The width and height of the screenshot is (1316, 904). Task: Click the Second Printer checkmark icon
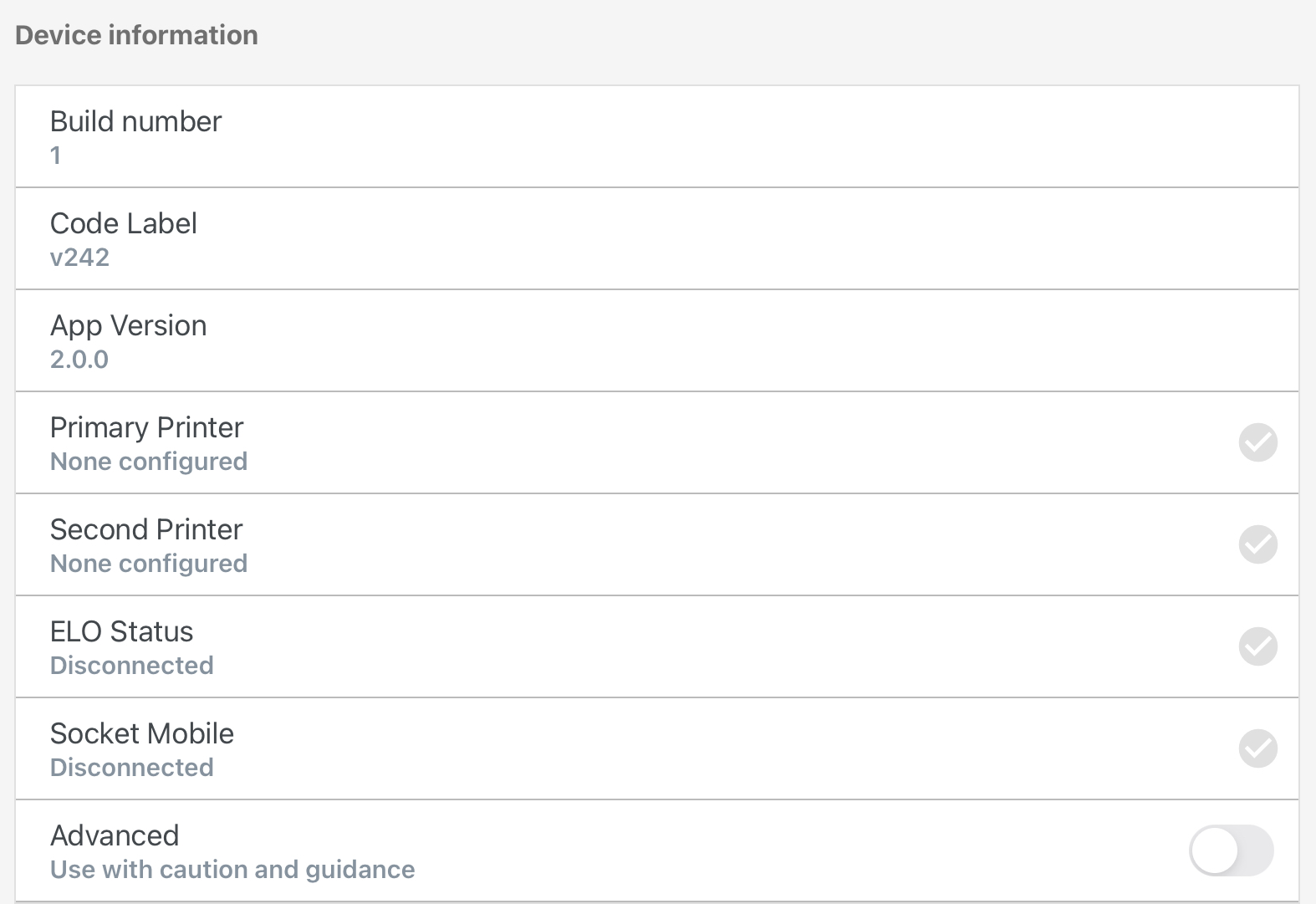click(x=1257, y=544)
